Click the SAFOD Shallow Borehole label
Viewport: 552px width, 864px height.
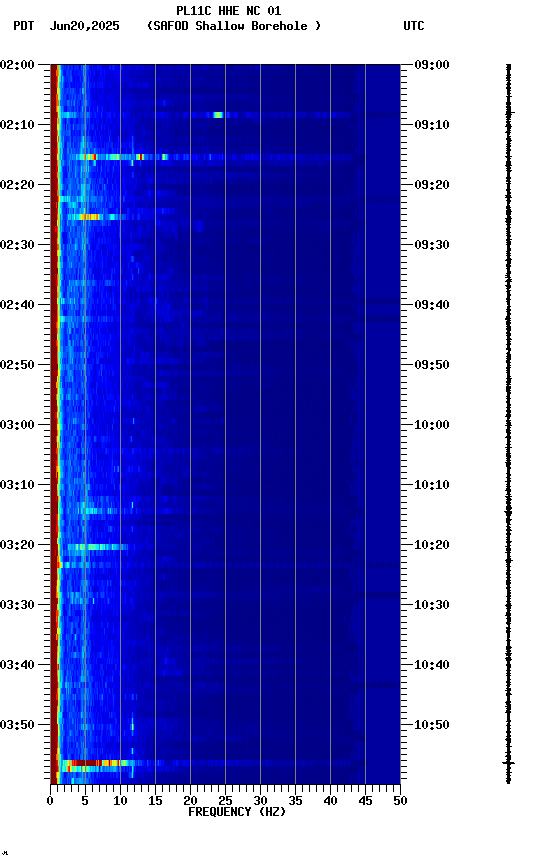tap(234, 26)
